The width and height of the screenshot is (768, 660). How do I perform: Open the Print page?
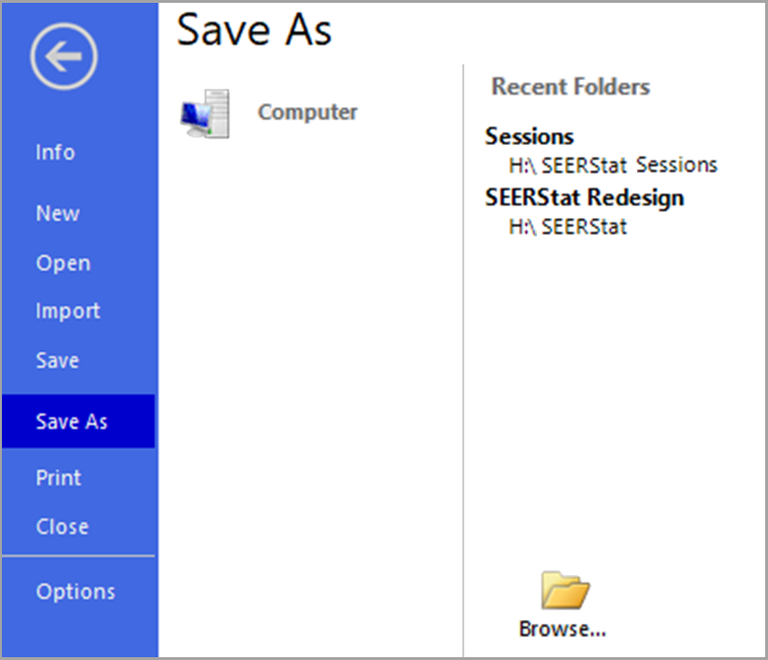click(58, 477)
